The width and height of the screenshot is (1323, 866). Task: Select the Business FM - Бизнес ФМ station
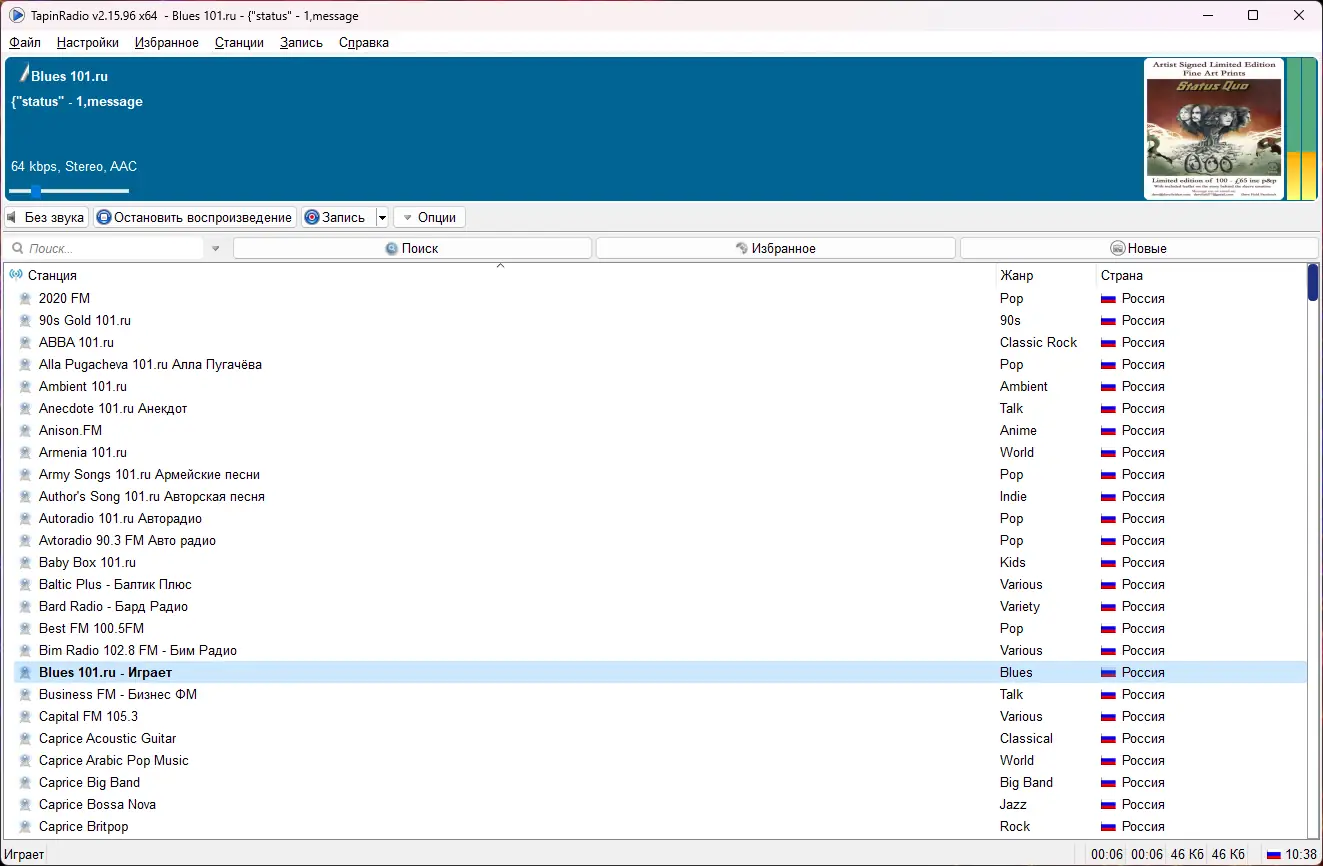coord(660,694)
